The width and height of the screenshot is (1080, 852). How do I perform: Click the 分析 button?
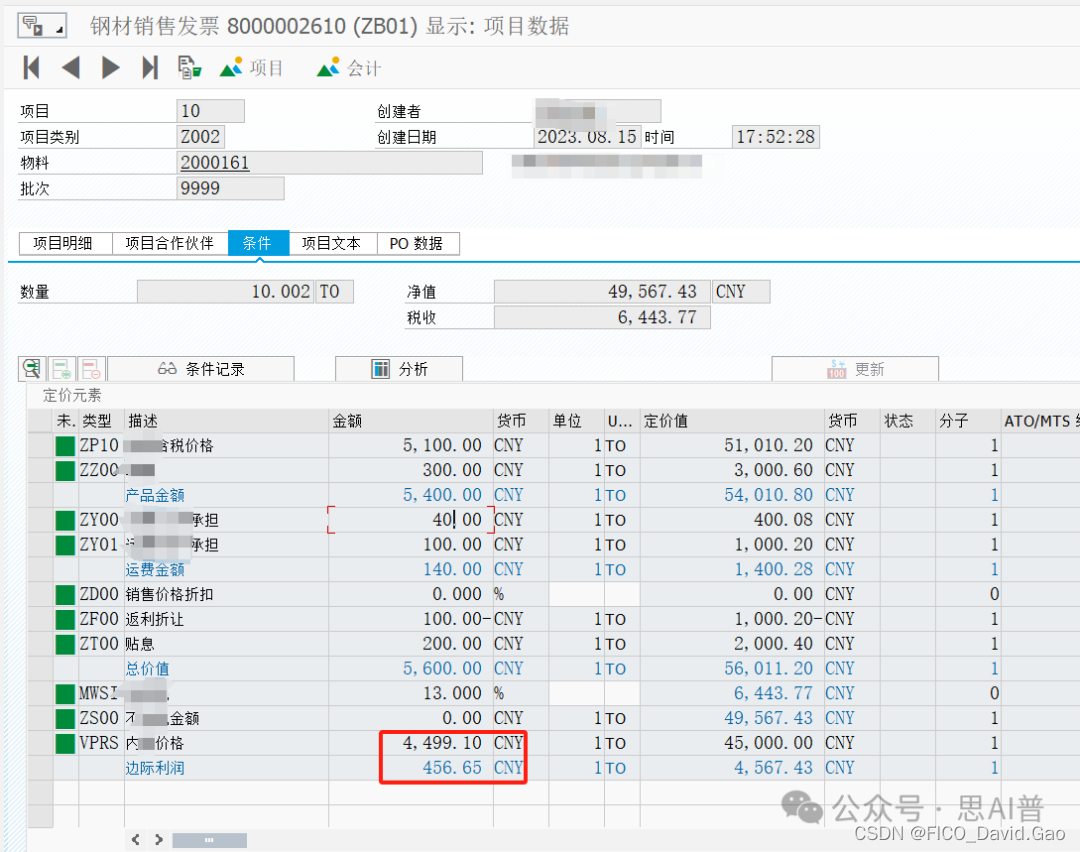399,368
